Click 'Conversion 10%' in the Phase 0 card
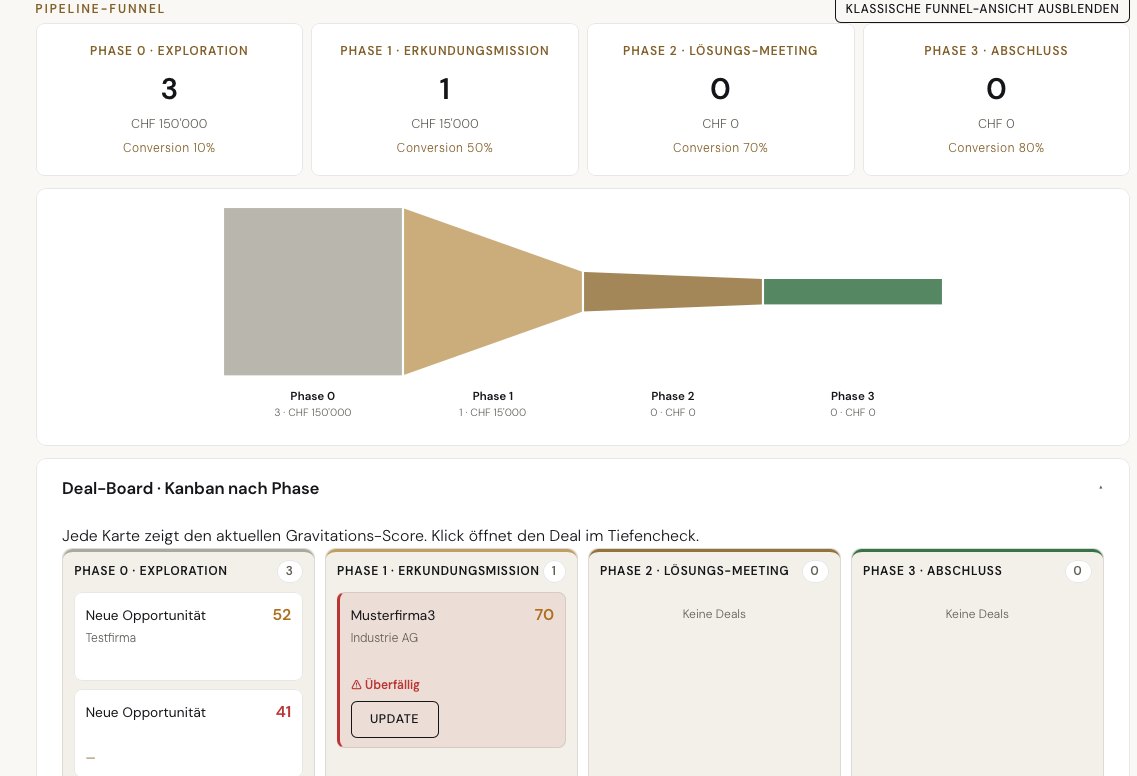1137x776 pixels. [169, 148]
